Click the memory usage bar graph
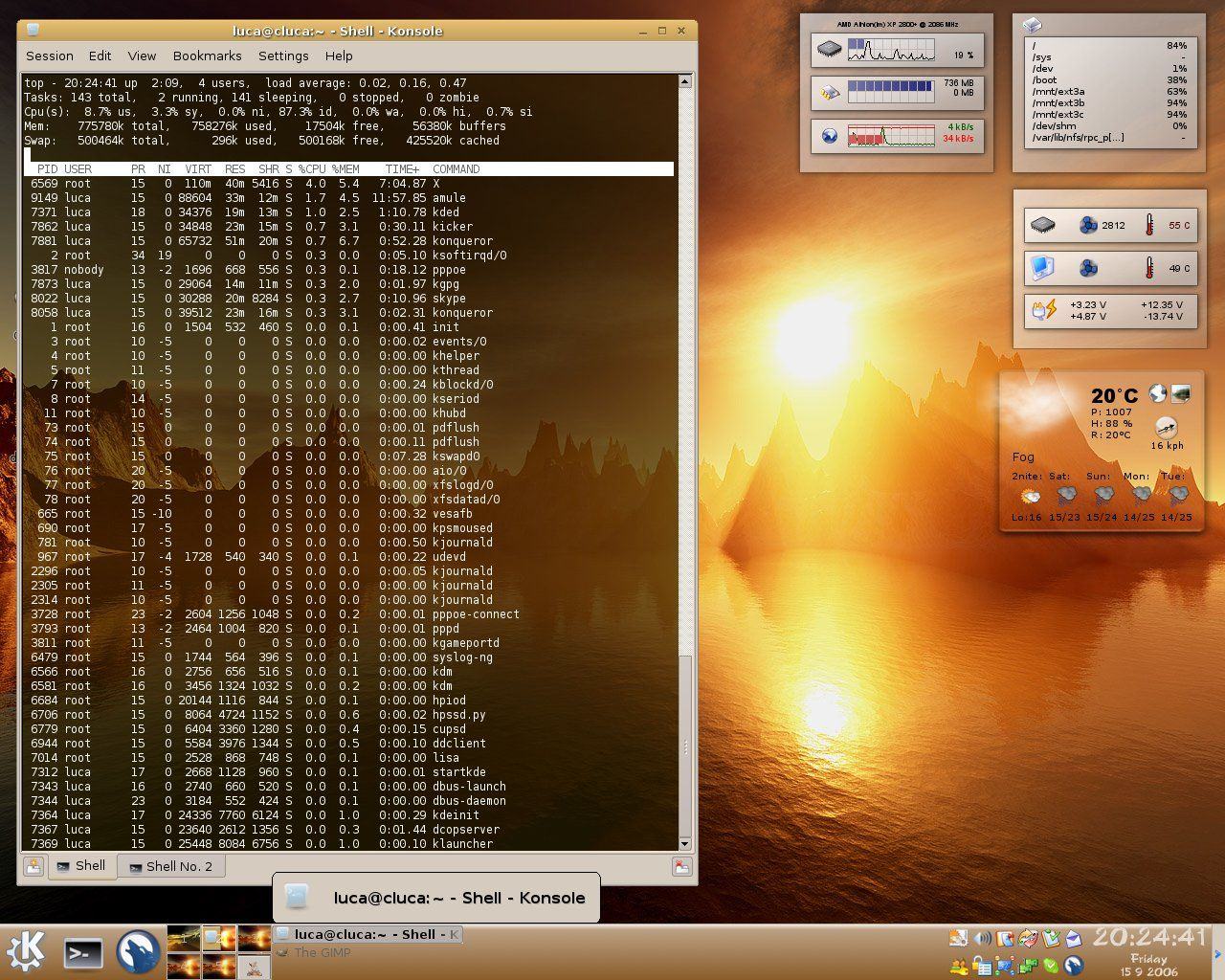 [x=890, y=92]
